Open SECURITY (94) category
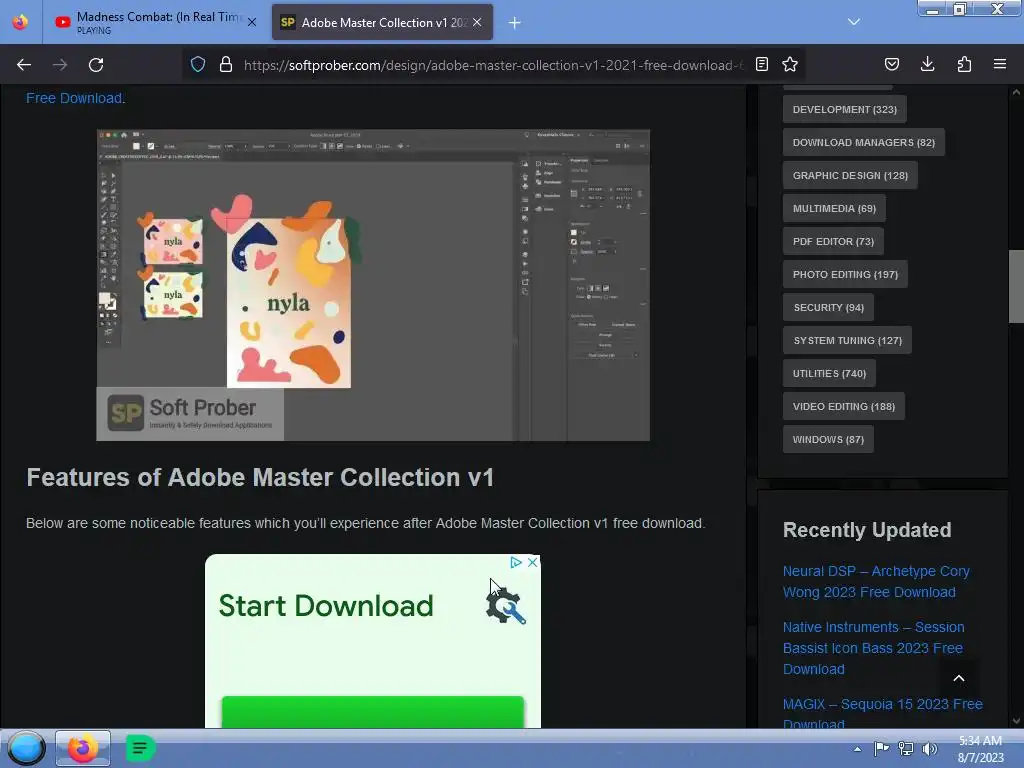Viewport: 1024px width, 768px height. pos(828,308)
